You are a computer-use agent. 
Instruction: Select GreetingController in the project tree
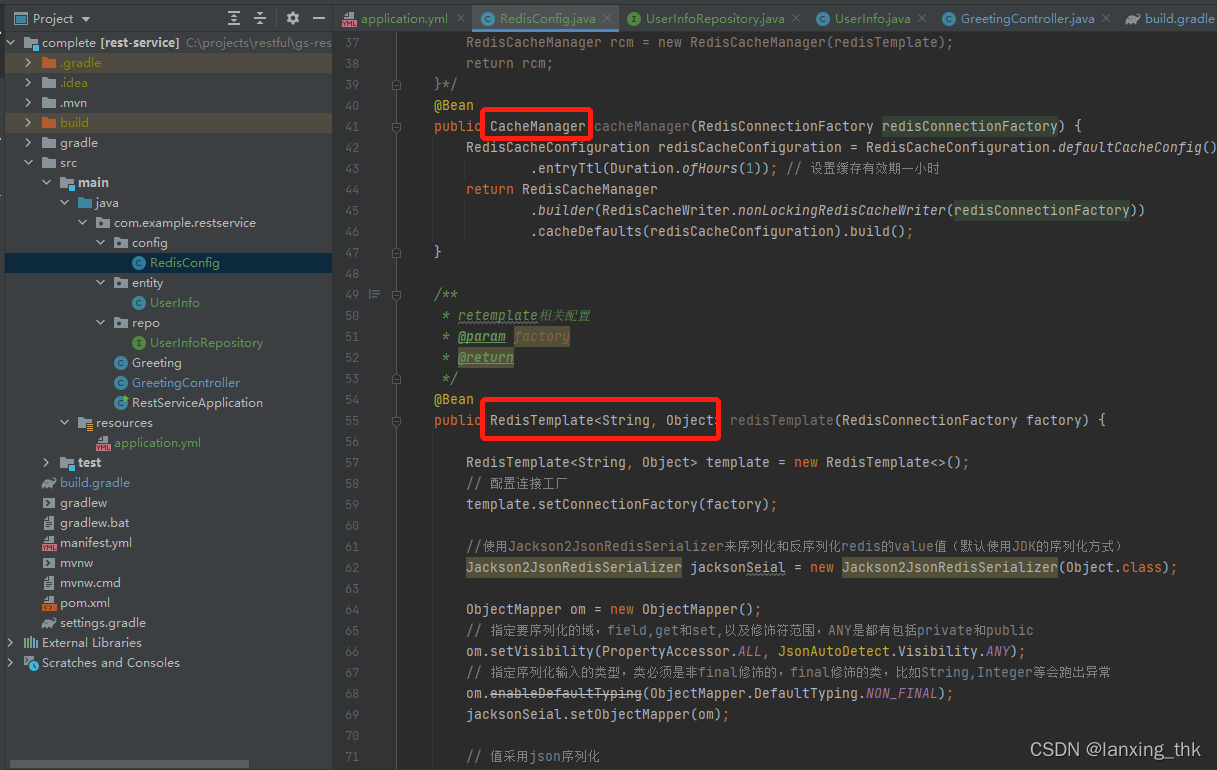tap(186, 383)
